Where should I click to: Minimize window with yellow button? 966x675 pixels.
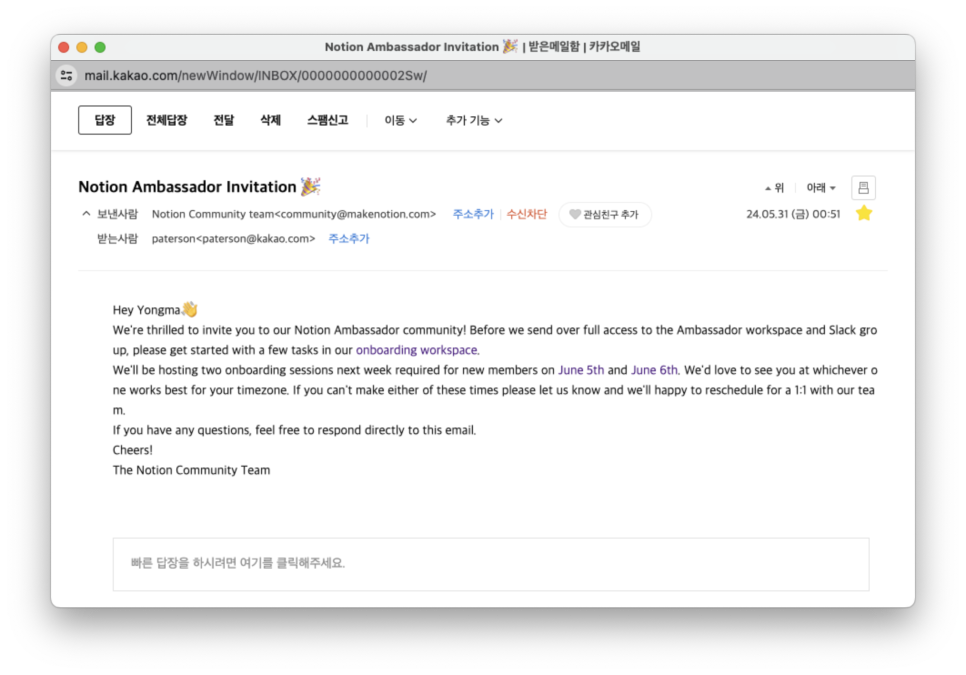[x=82, y=47]
